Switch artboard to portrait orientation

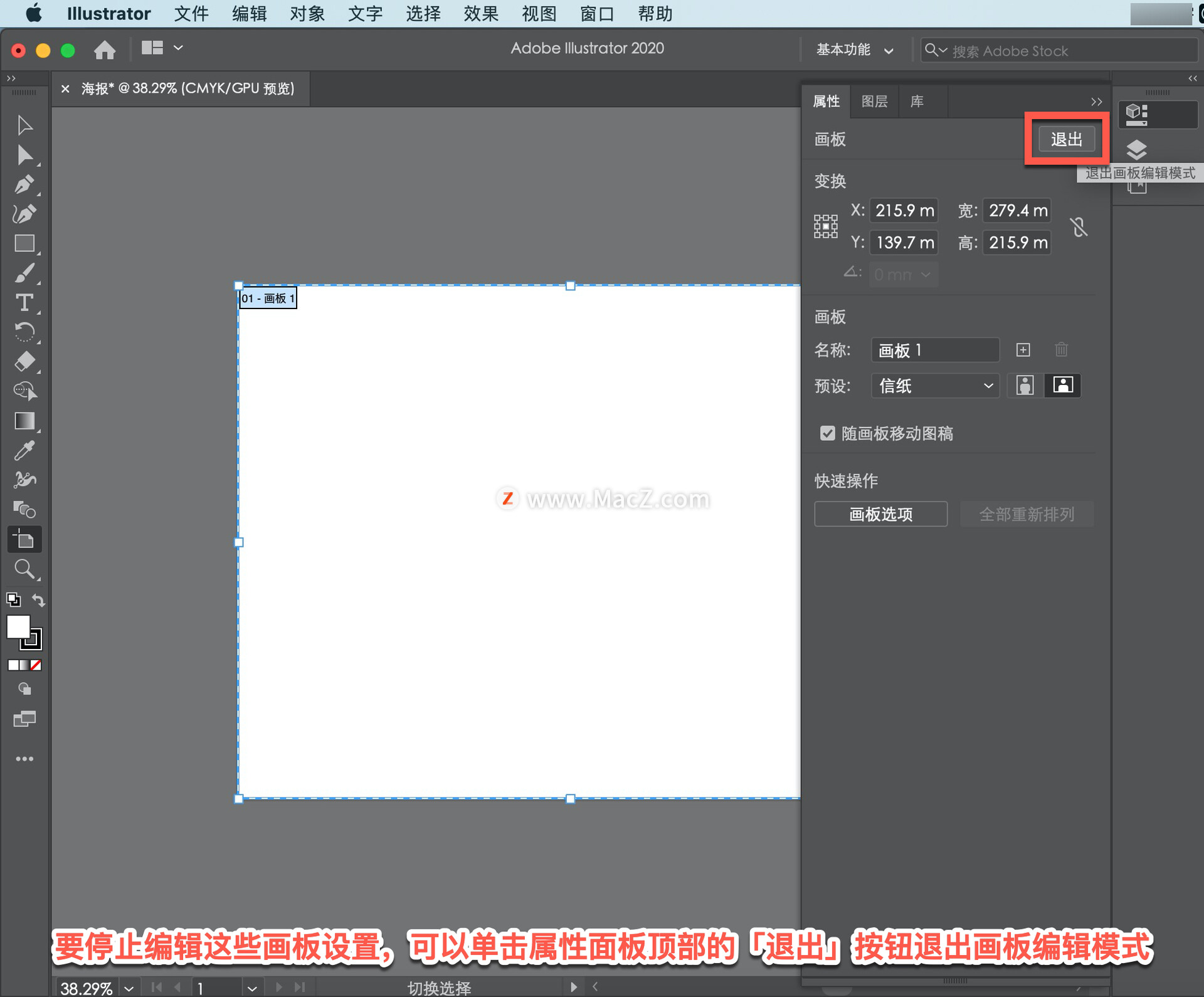(x=1025, y=385)
